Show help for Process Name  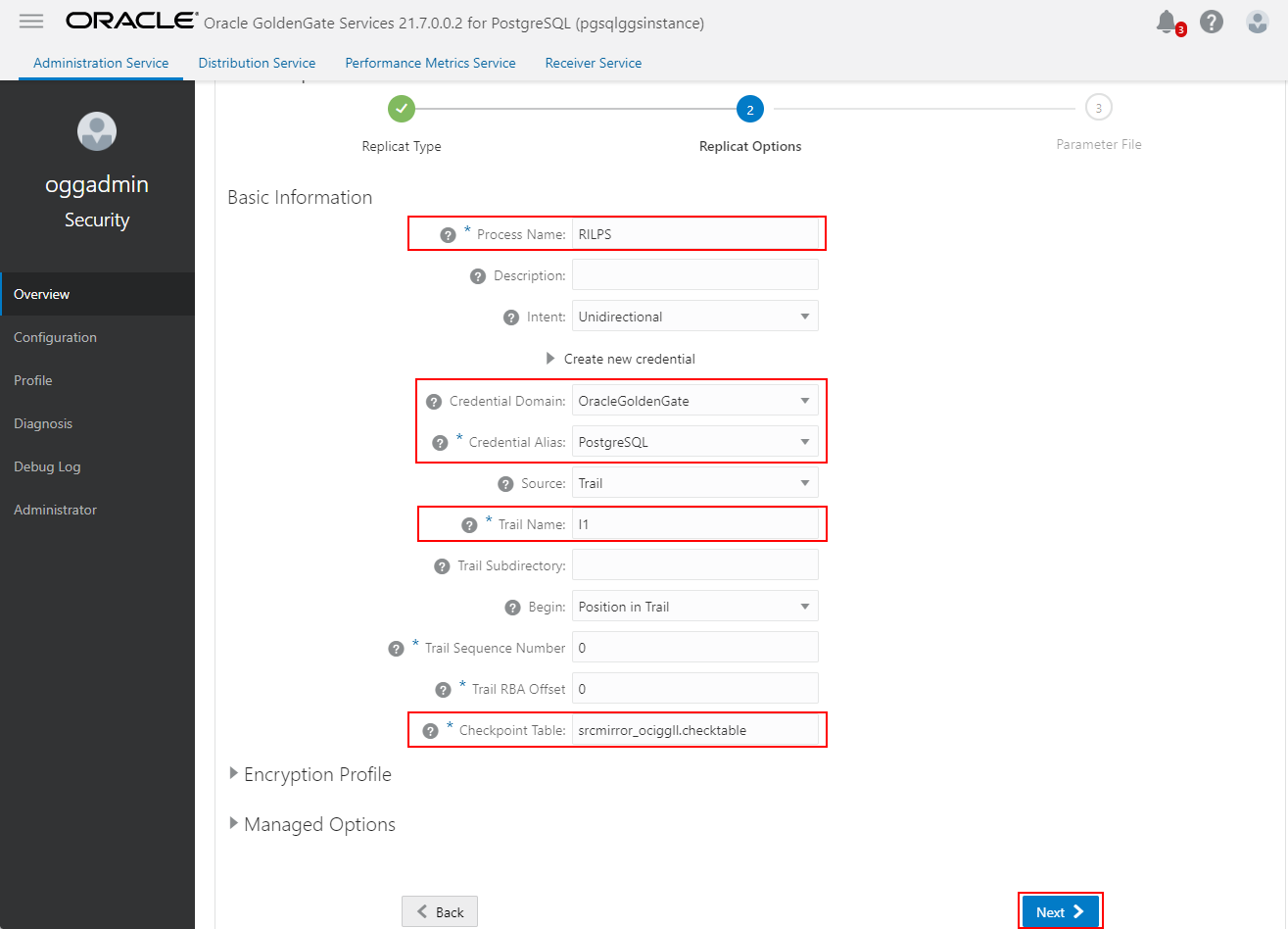pyautogui.click(x=448, y=235)
